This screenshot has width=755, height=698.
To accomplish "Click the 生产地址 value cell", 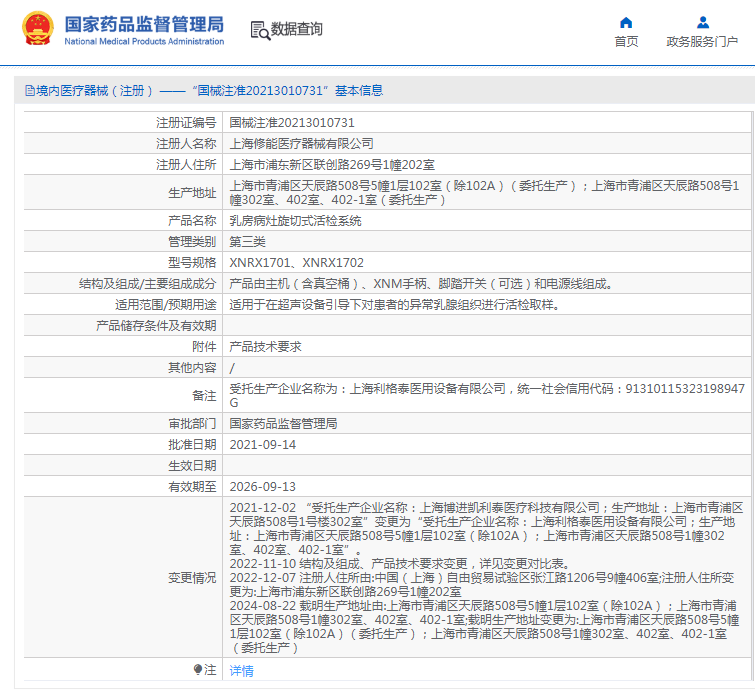I will pyautogui.click(x=486, y=193).
